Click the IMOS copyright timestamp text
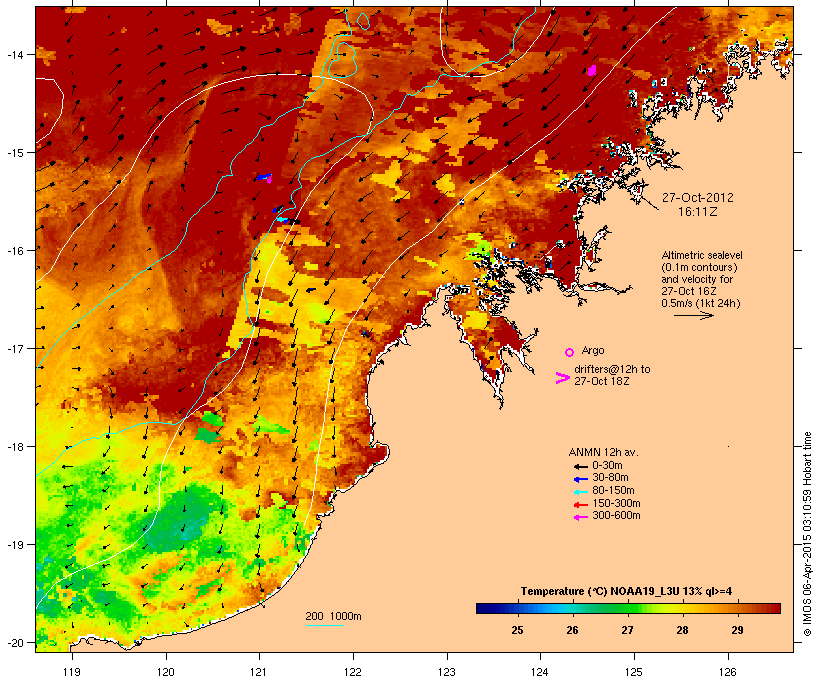The image size is (820, 680). click(807, 534)
